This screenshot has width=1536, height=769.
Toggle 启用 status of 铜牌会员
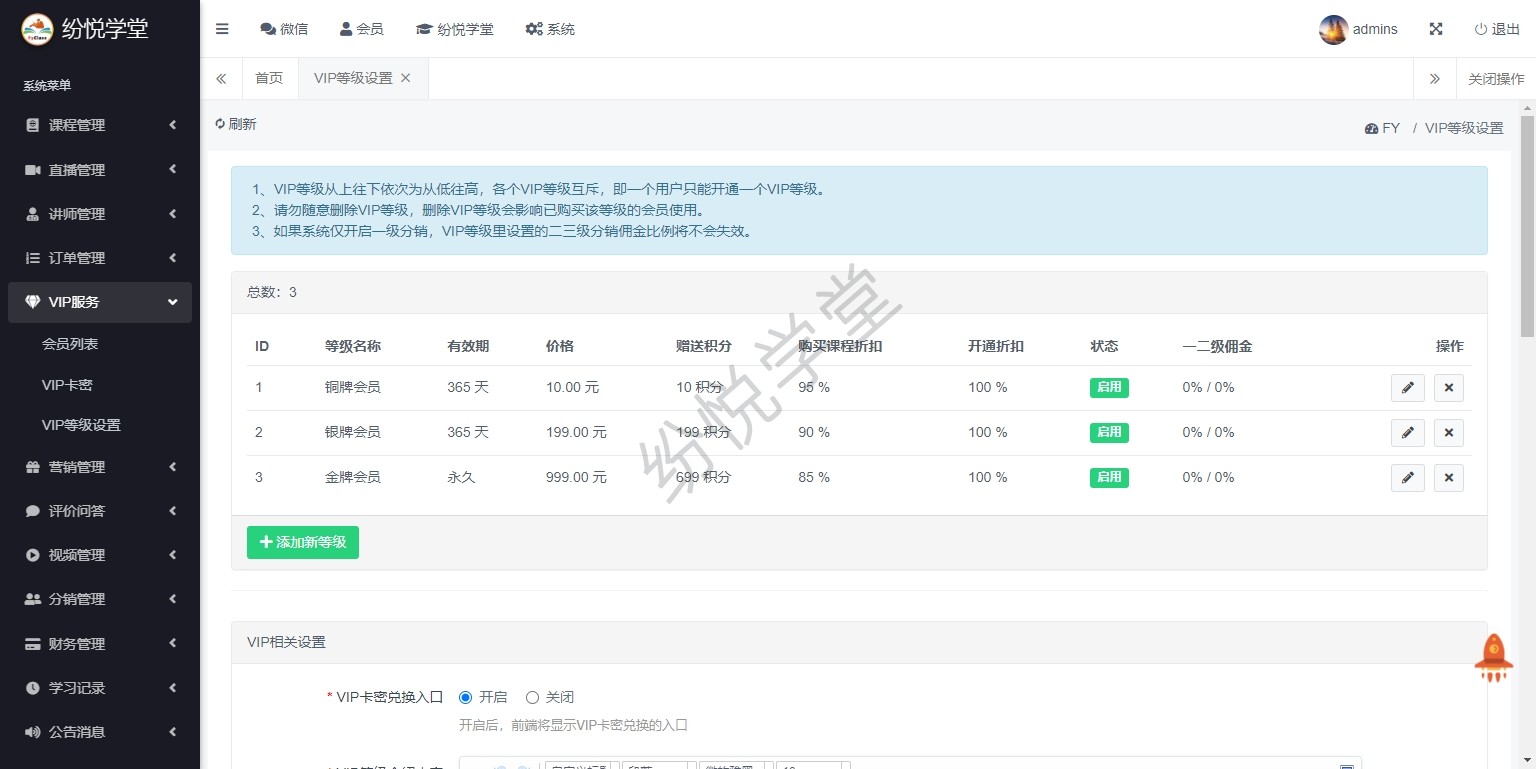pos(1108,388)
